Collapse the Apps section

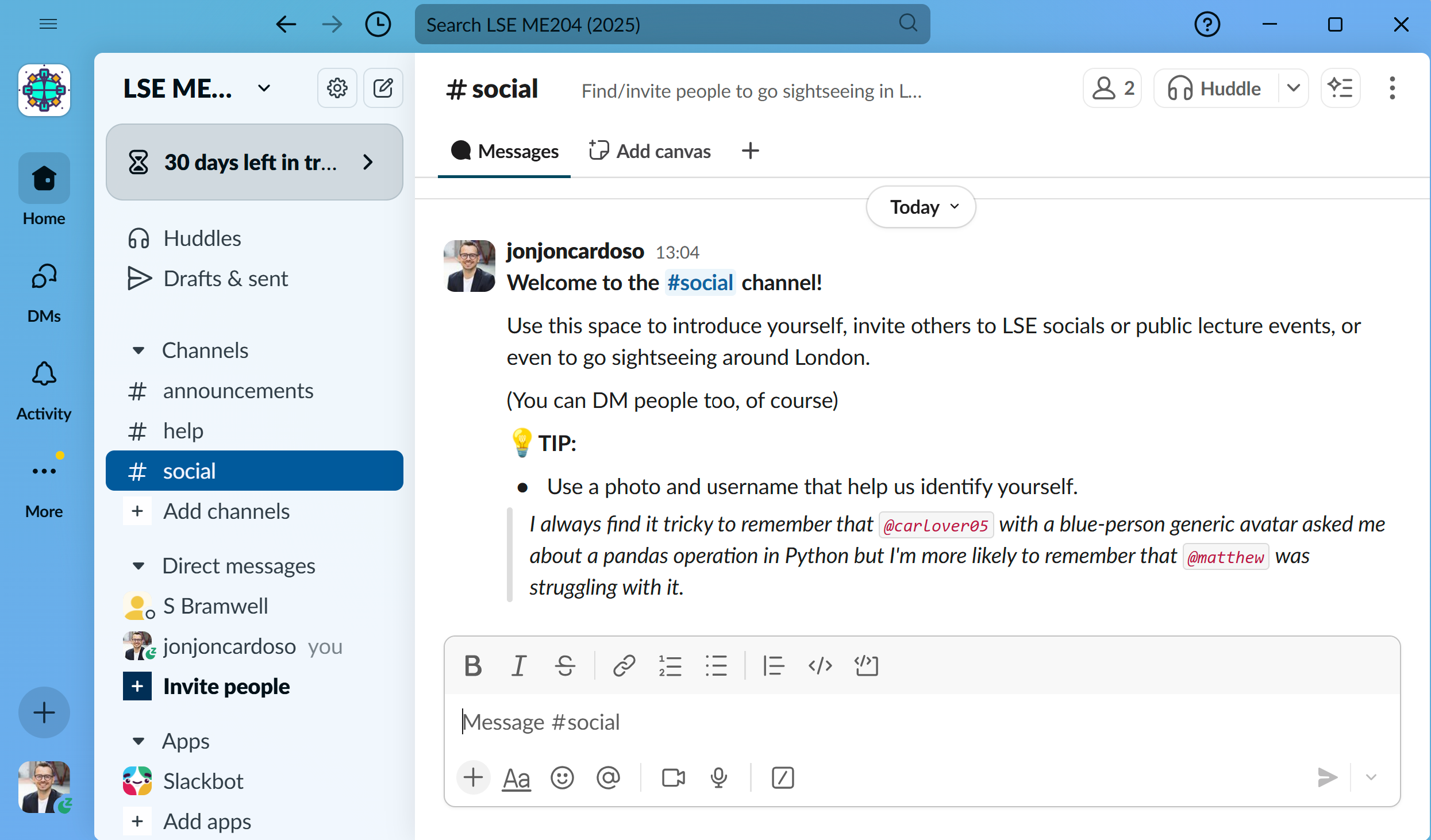tap(138, 741)
